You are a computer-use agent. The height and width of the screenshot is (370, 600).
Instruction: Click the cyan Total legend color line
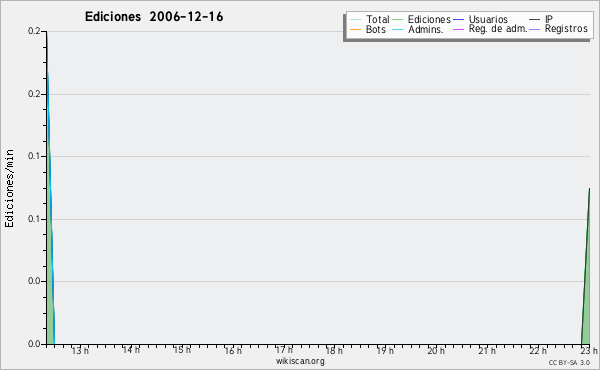[355, 20]
